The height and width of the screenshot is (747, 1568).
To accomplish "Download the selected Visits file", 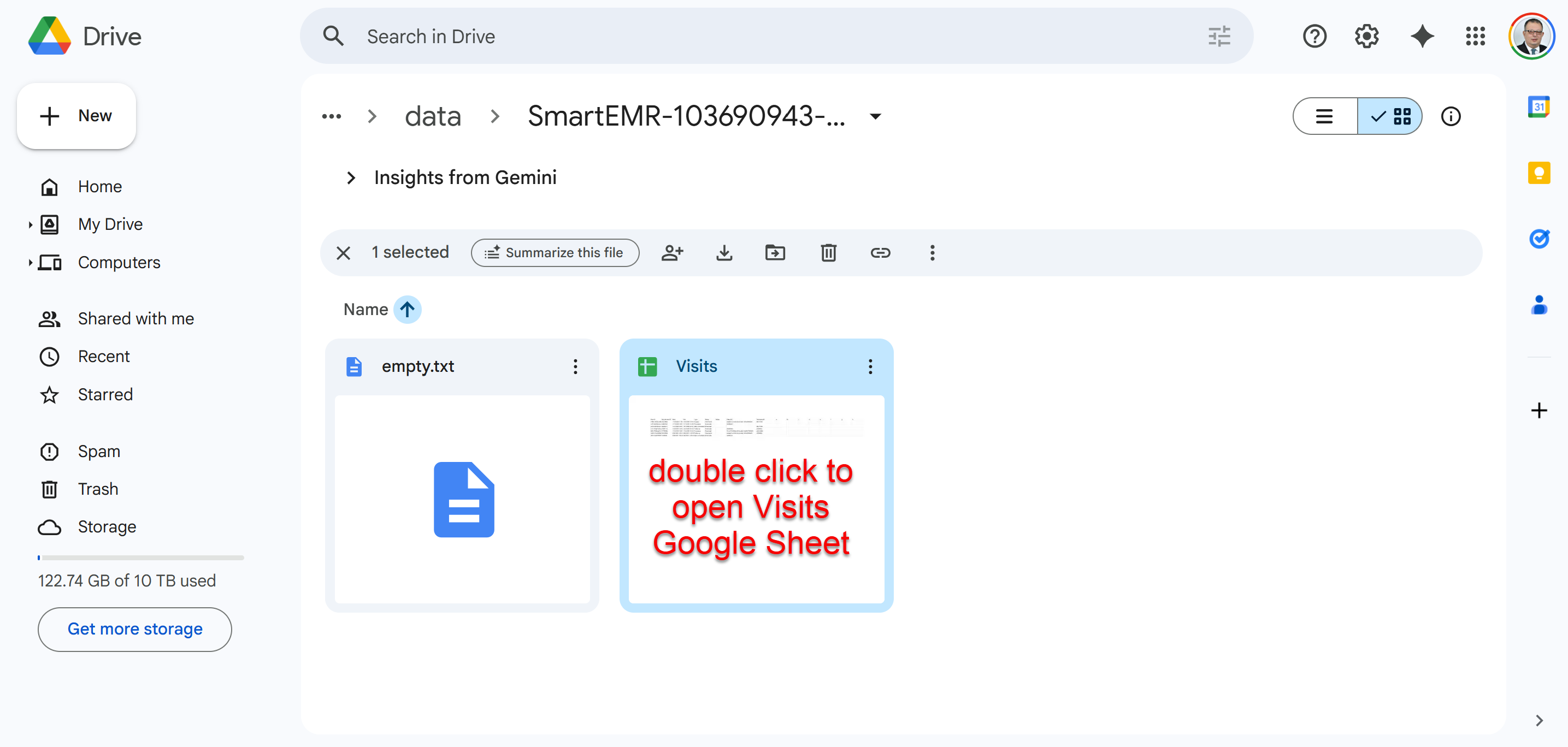I will (724, 252).
